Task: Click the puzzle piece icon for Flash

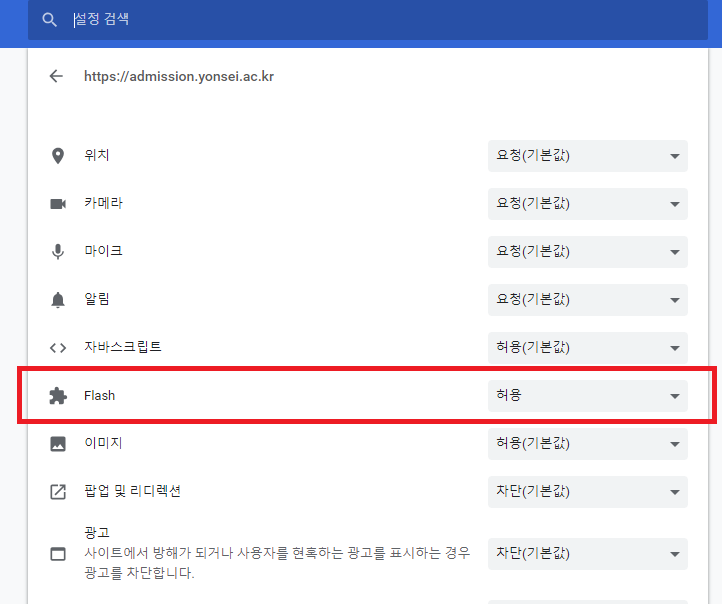Action: 58,395
